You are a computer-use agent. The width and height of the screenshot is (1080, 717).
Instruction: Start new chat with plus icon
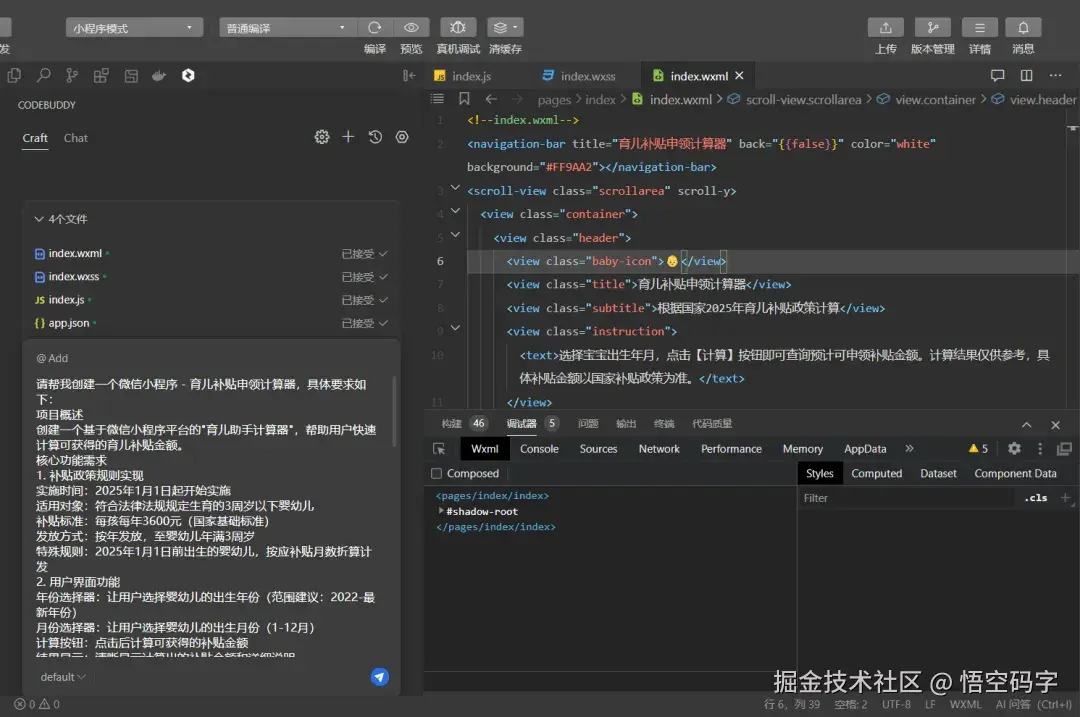point(348,137)
